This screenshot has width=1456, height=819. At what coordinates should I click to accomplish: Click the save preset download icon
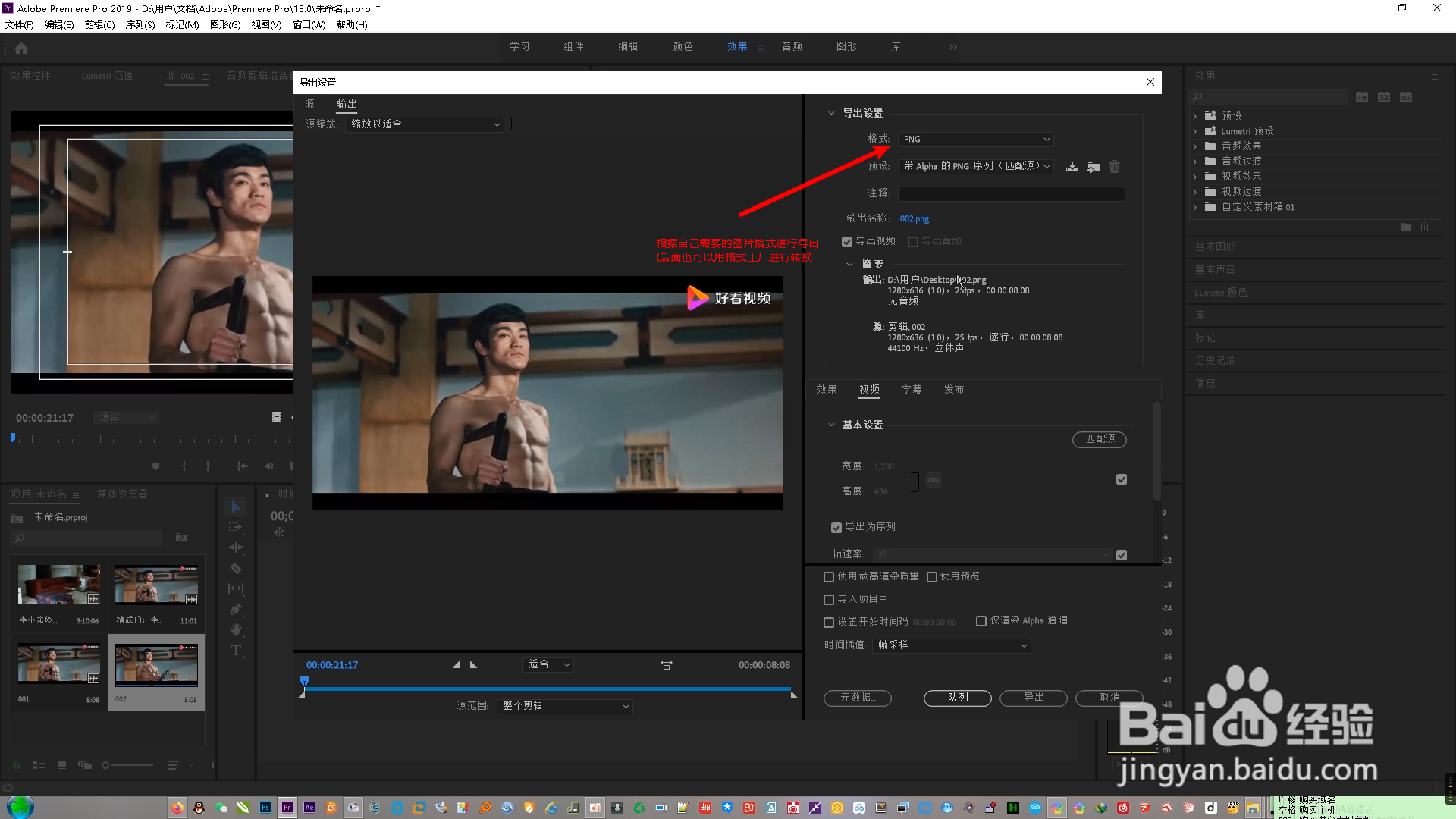pyautogui.click(x=1072, y=167)
